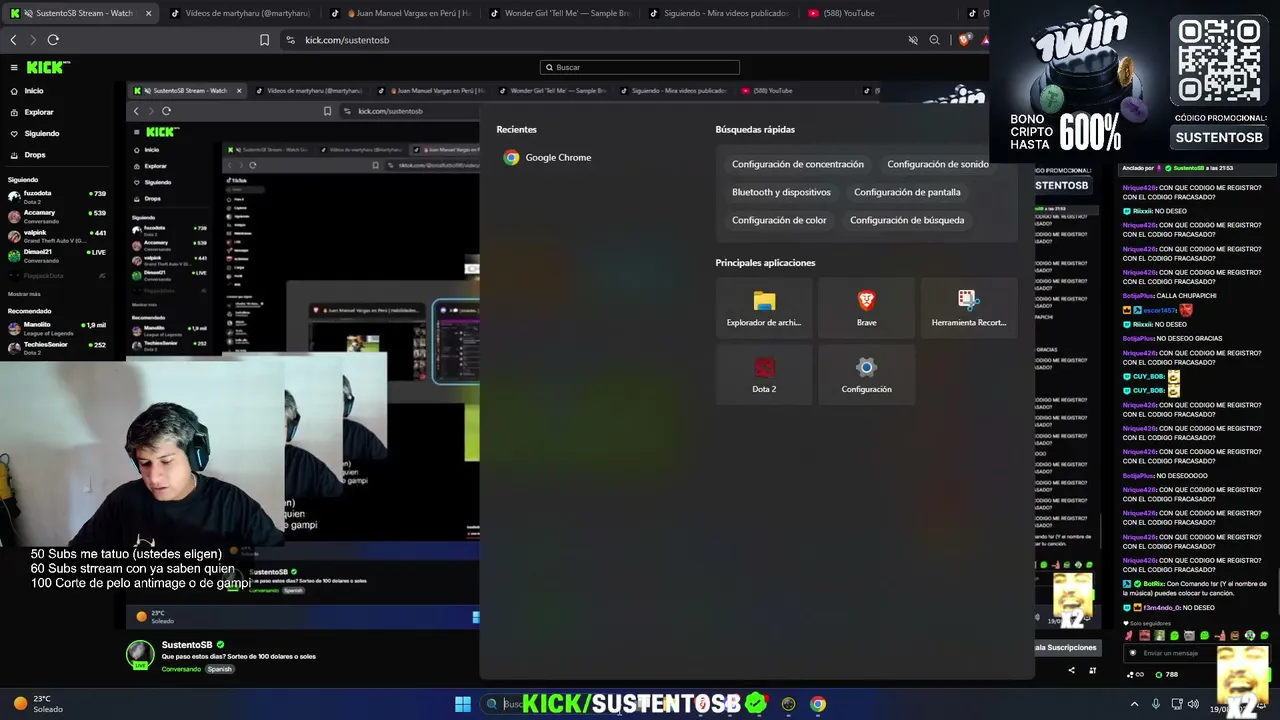
Task: Bookmark the page in the topmost address bar
Action: [x=264, y=40]
